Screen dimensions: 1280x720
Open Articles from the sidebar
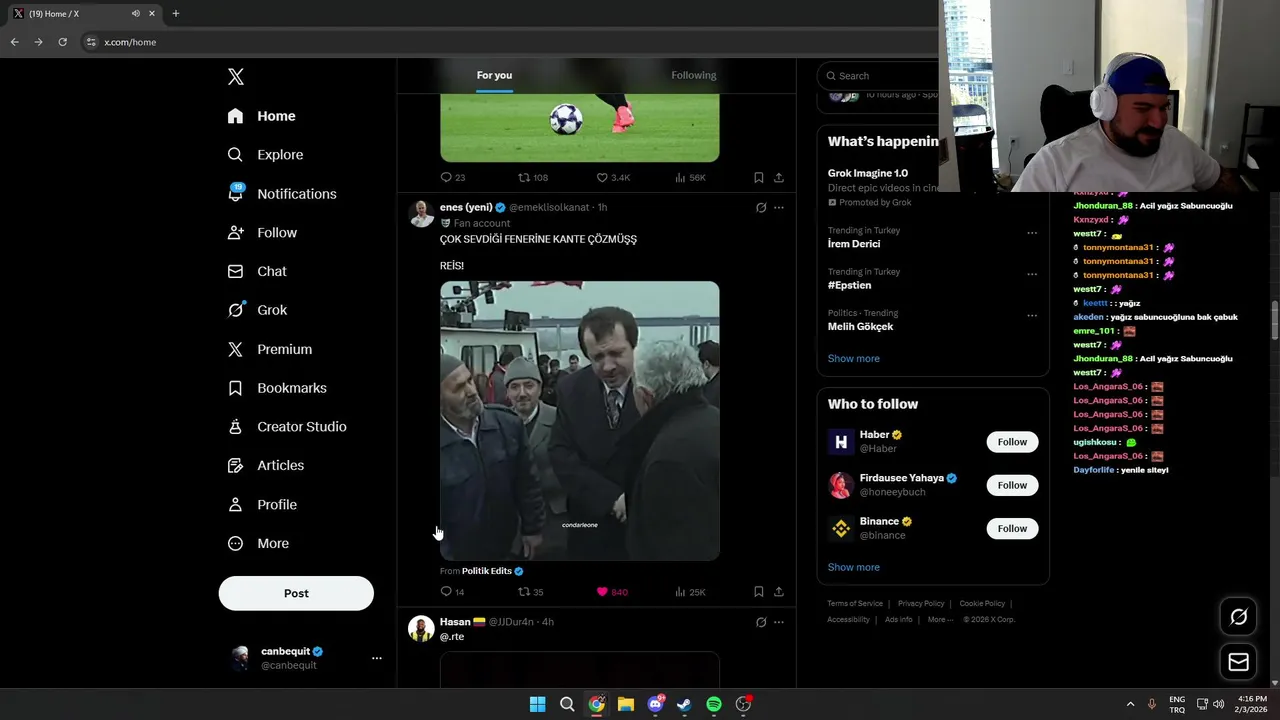pyautogui.click(x=266, y=465)
